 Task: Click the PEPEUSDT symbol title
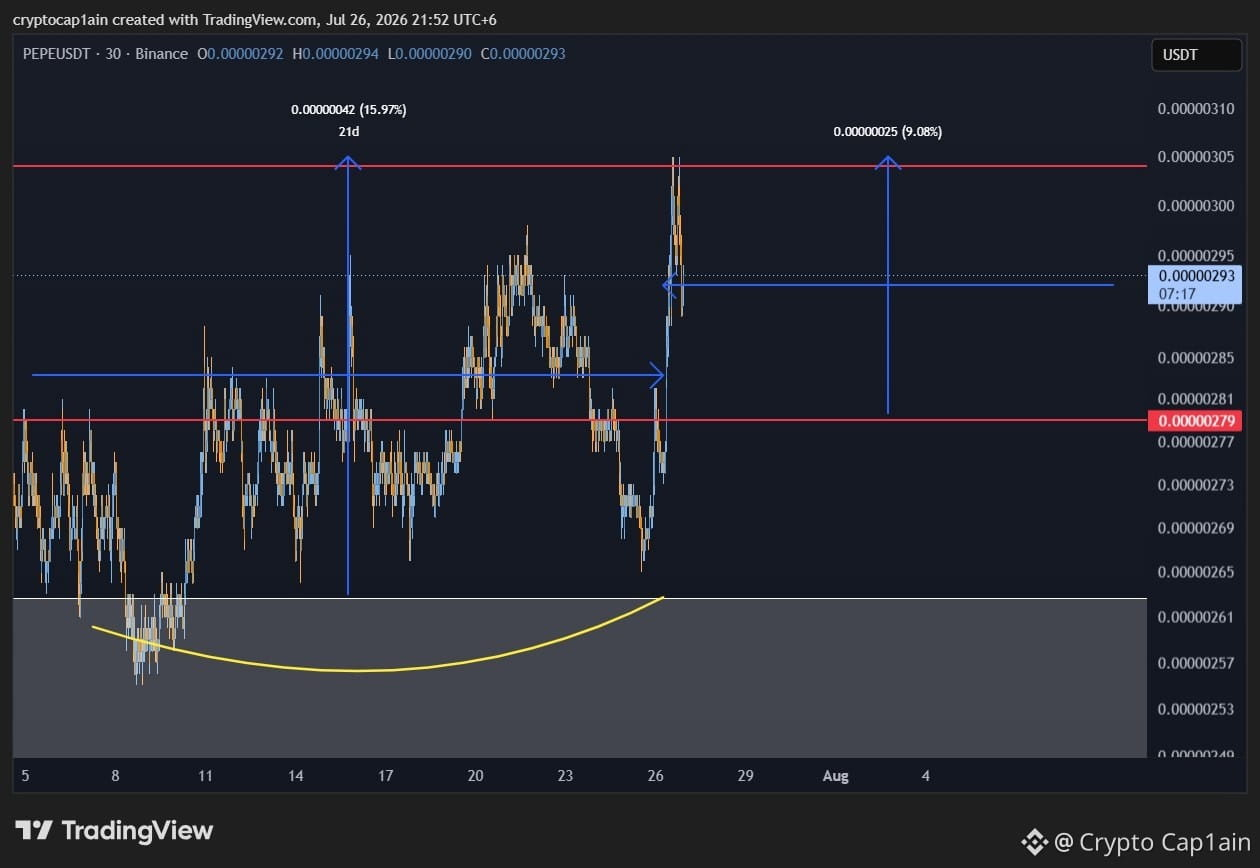[x=56, y=53]
